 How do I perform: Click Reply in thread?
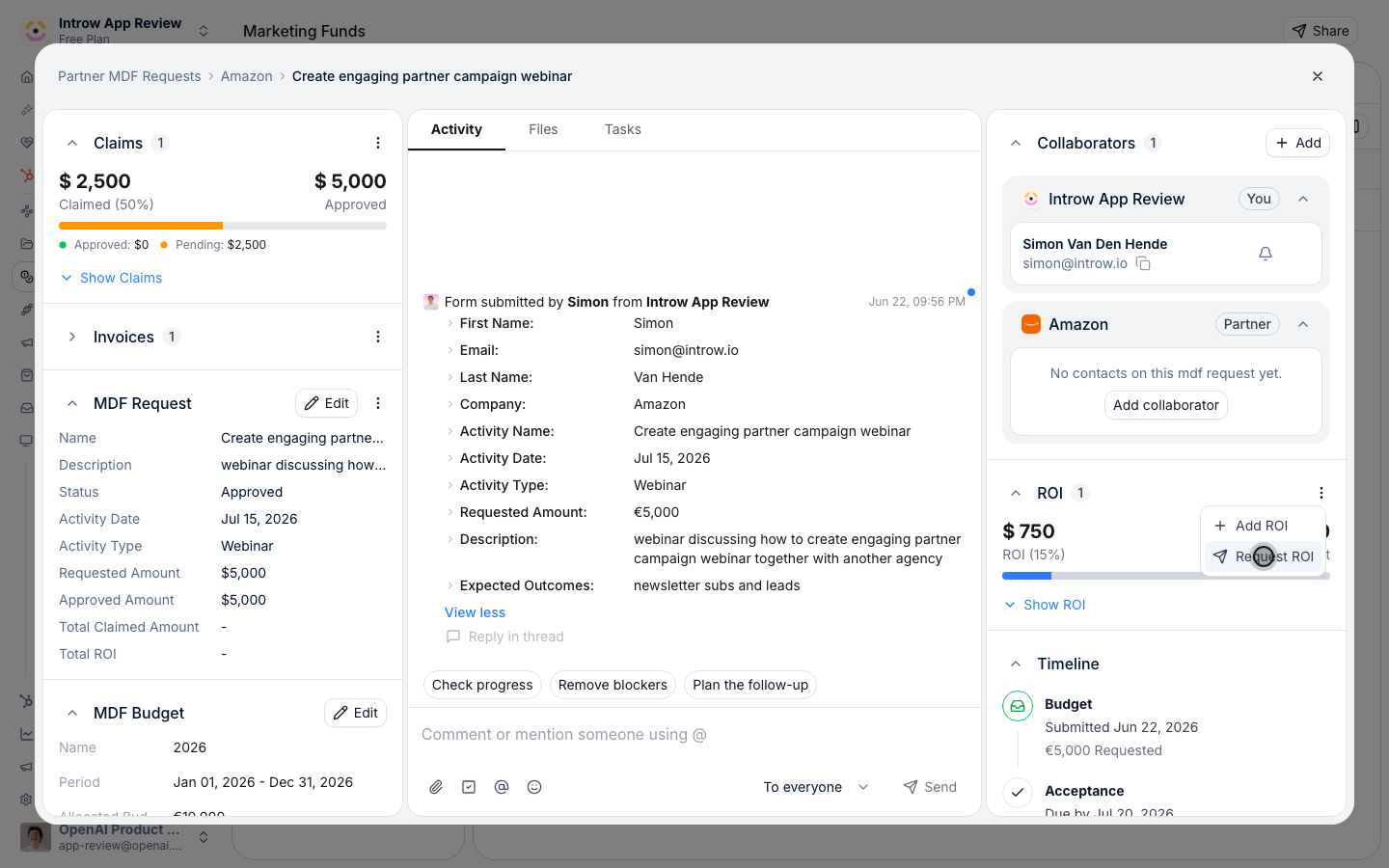[505, 637]
